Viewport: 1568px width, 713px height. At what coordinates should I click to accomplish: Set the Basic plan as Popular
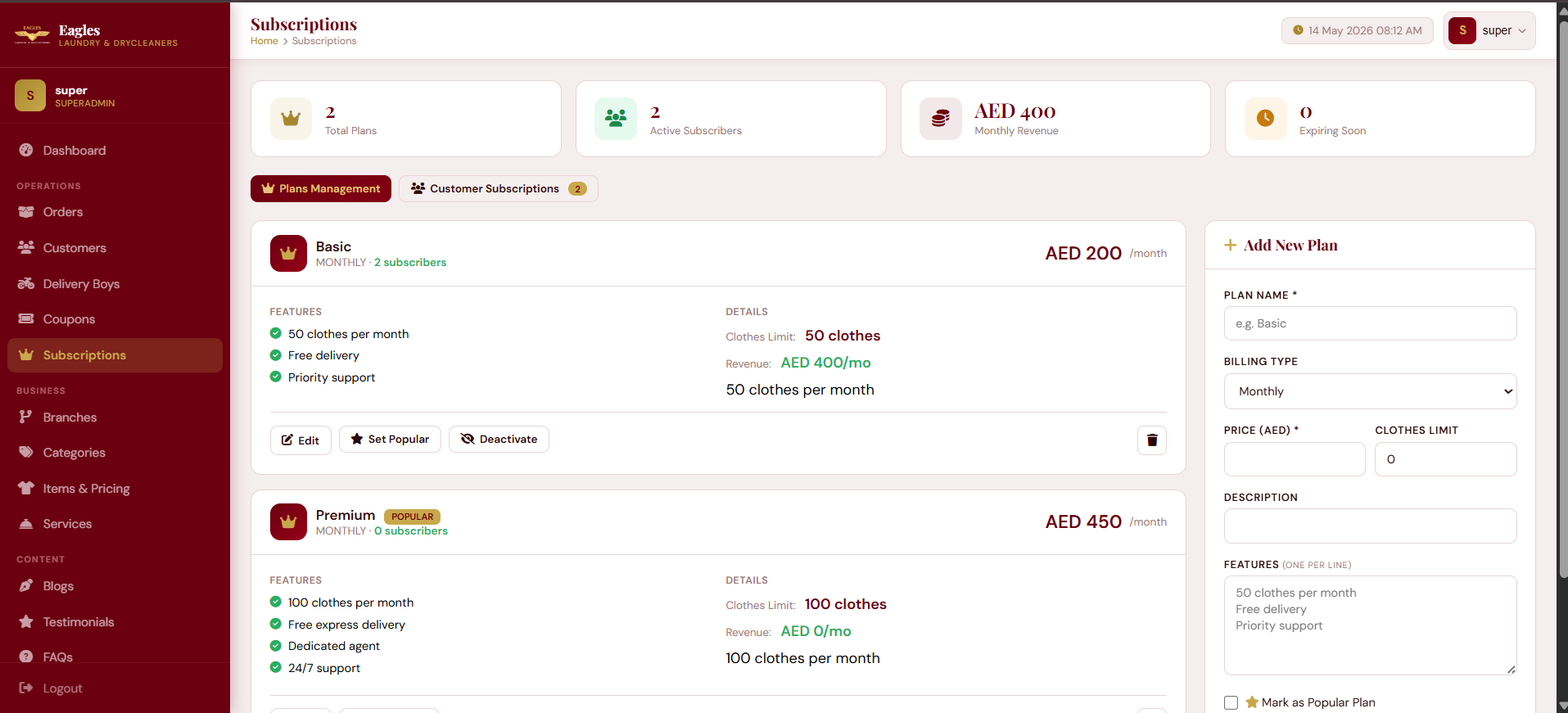pos(390,440)
